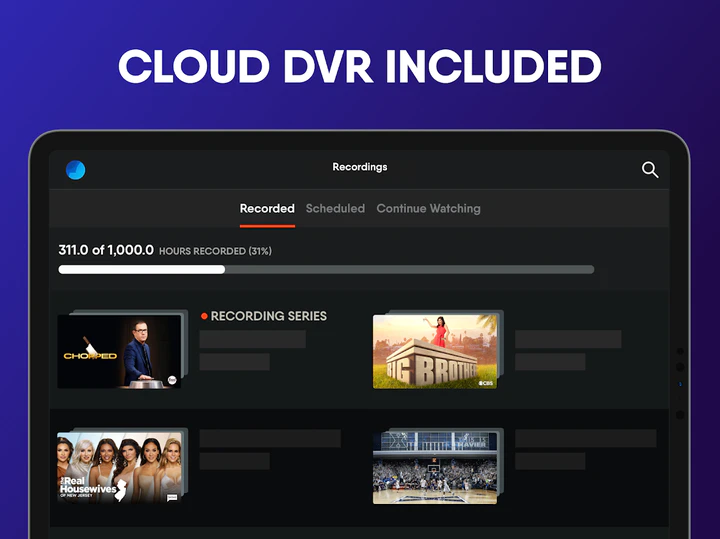This screenshot has height=539, width=720.
Task: Click the DVR storage usage bar
Action: [x=326, y=269]
